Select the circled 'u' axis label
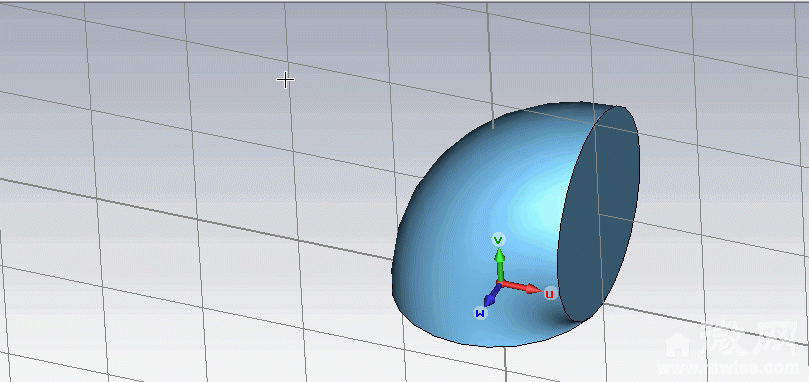809x382 pixels. tap(550, 294)
